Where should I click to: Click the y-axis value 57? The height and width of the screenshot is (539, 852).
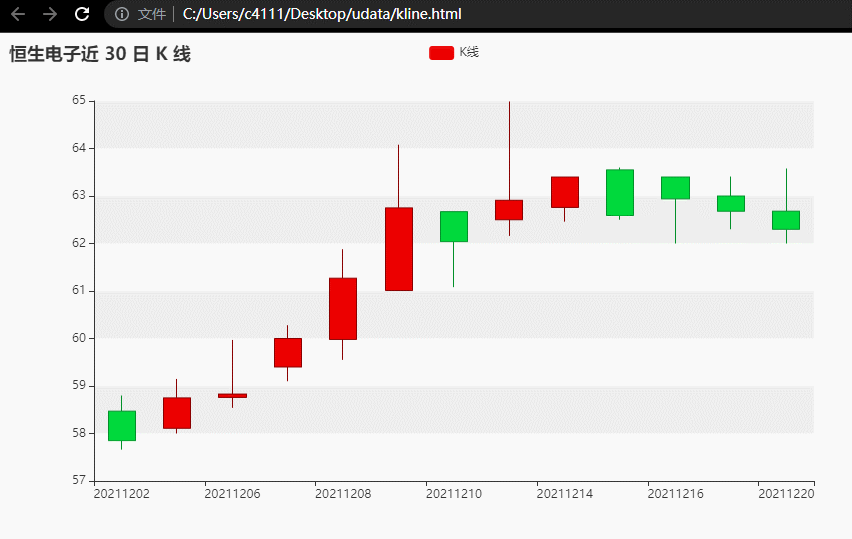point(79,480)
